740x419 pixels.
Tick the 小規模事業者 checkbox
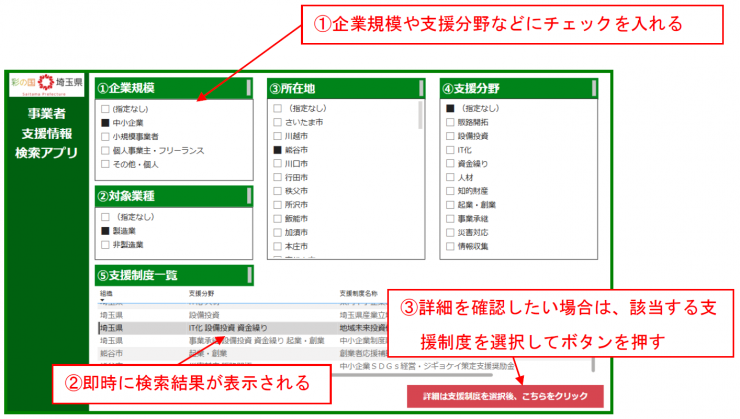pyautogui.click(x=105, y=137)
